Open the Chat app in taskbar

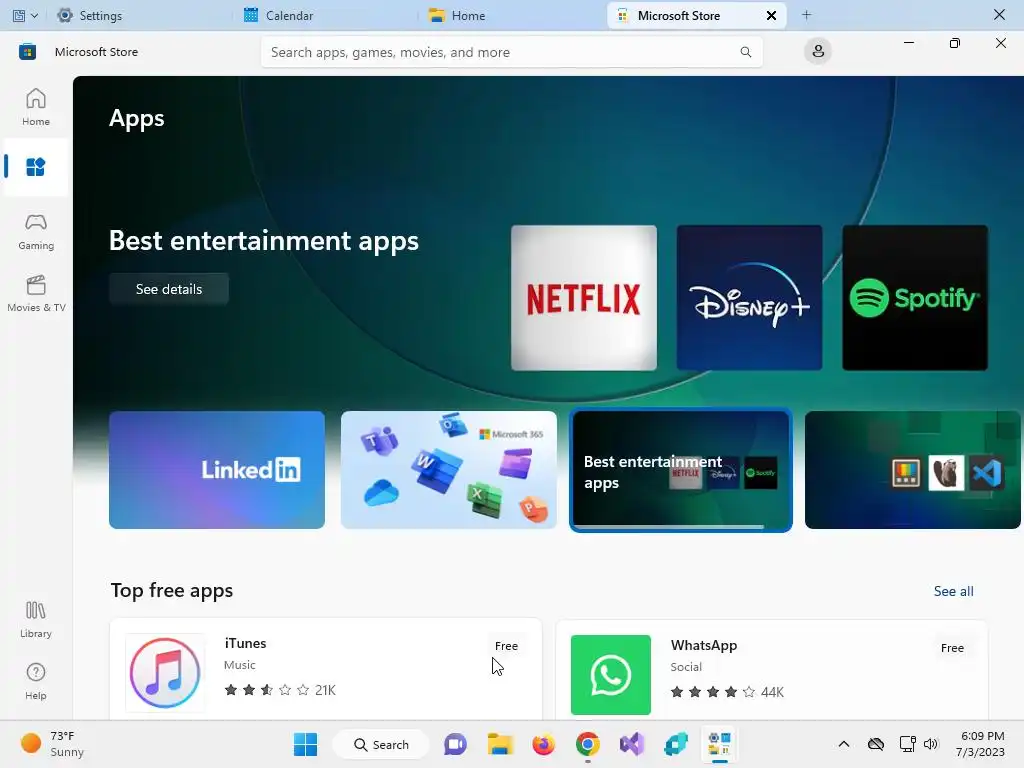coord(455,744)
